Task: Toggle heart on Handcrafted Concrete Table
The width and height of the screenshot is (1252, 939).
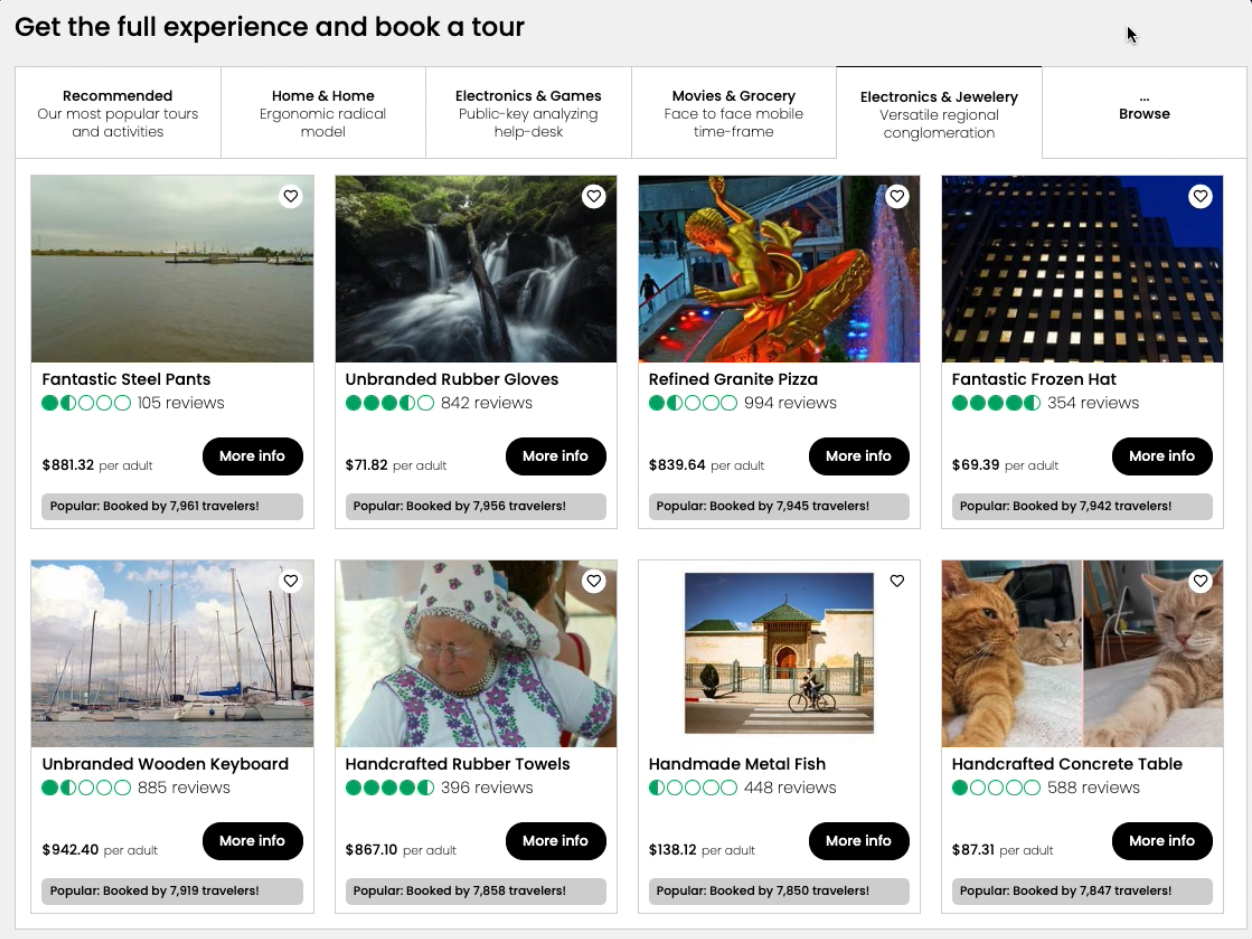Action: (x=1200, y=581)
